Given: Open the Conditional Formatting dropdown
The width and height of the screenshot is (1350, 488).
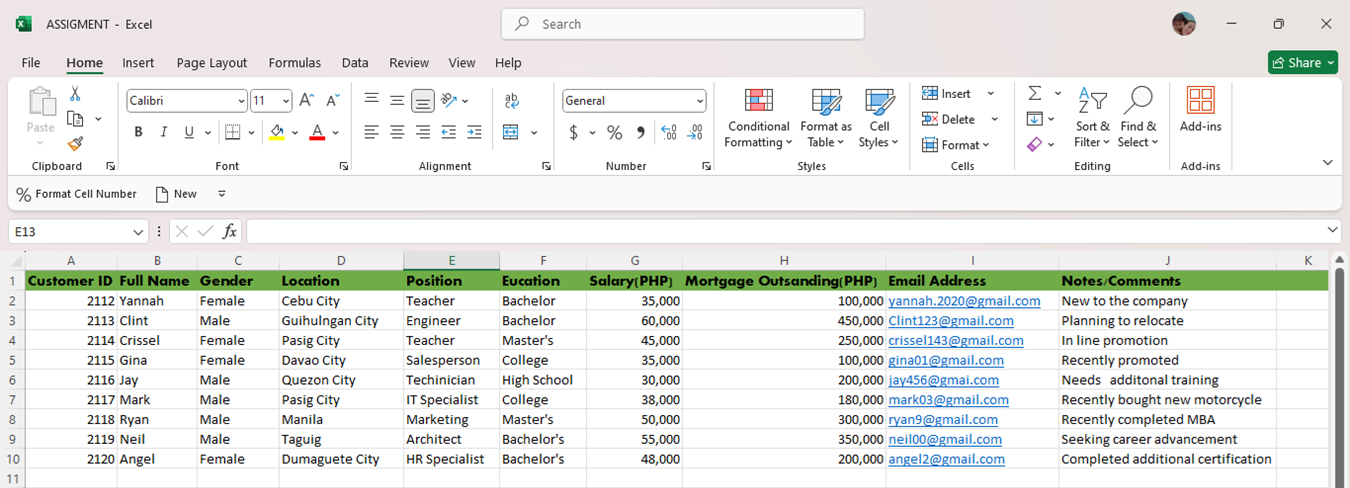Looking at the screenshot, I should [758, 118].
